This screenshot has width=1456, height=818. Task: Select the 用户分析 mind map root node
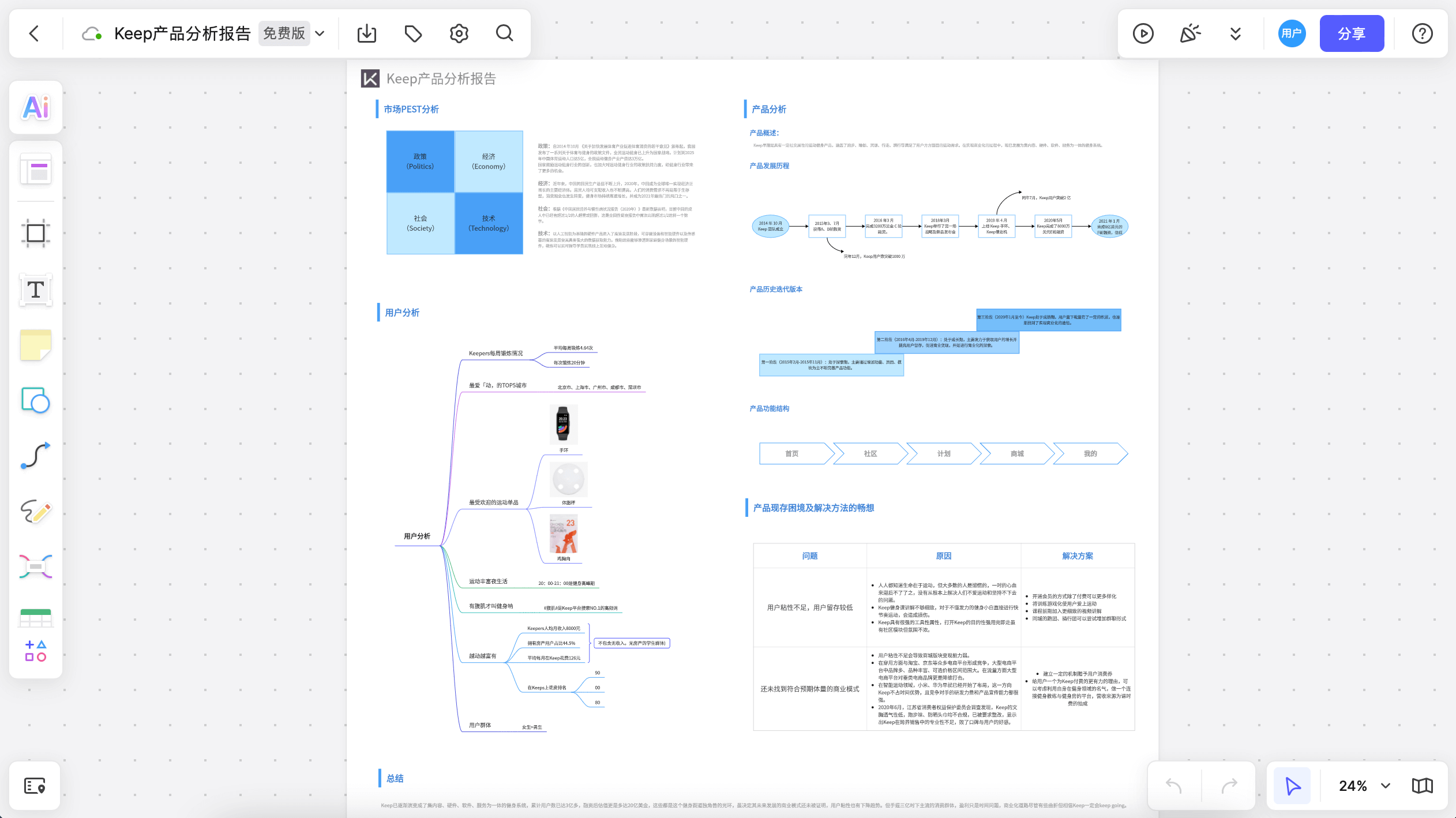coord(417,536)
